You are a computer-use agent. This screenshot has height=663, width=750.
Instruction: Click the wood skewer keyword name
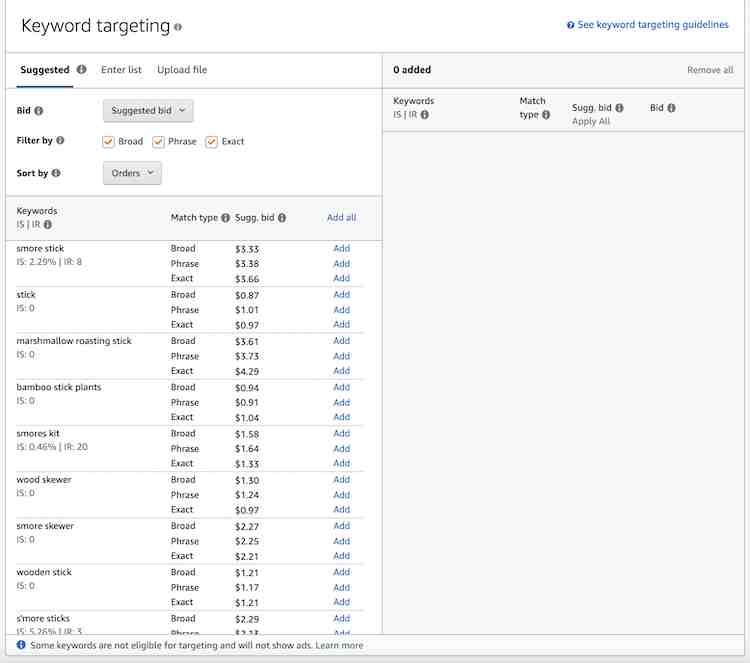pos(44,479)
